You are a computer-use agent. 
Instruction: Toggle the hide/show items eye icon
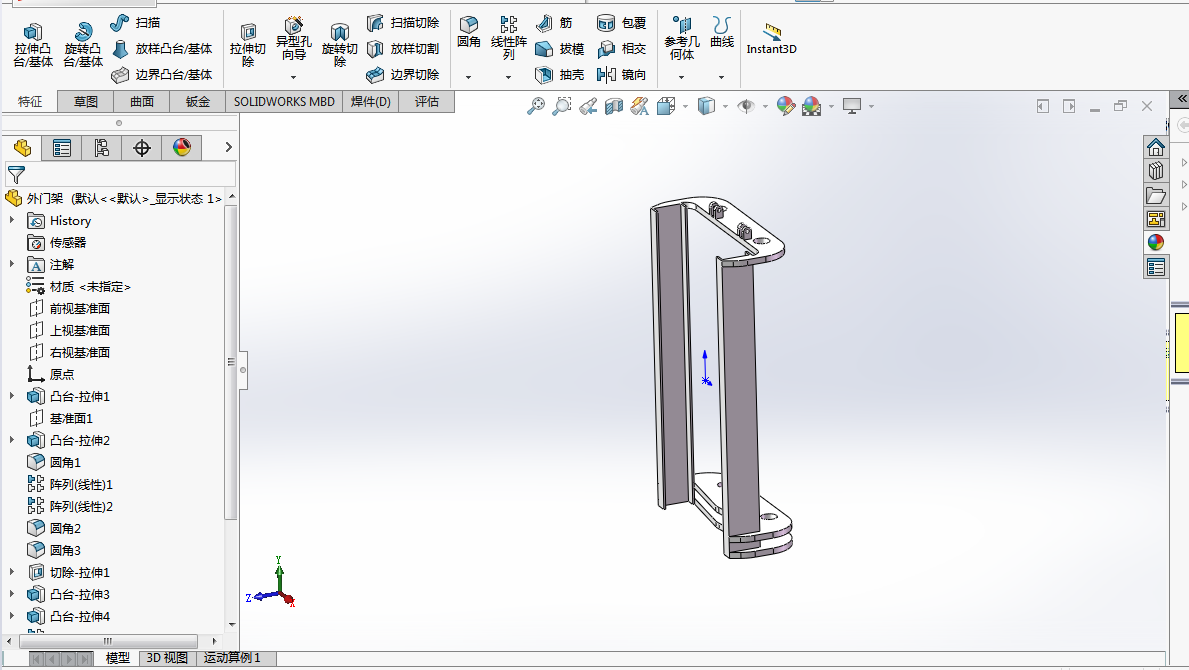pos(745,106)
